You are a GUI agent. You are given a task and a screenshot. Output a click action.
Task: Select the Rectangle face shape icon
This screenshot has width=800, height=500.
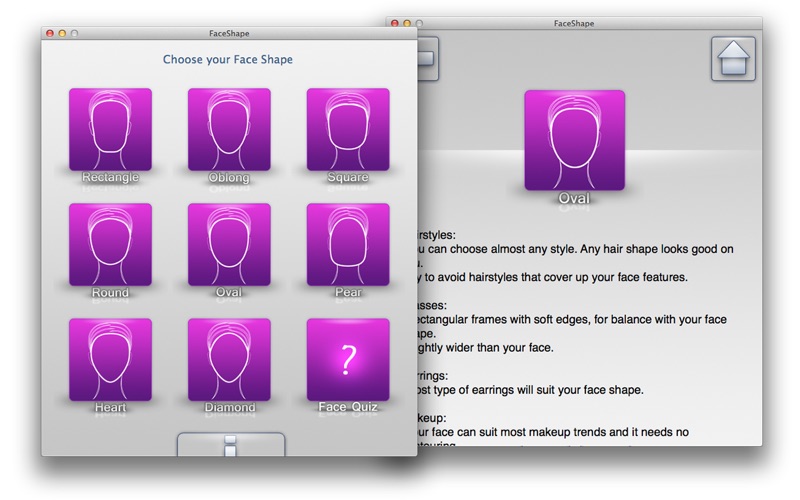110,130
